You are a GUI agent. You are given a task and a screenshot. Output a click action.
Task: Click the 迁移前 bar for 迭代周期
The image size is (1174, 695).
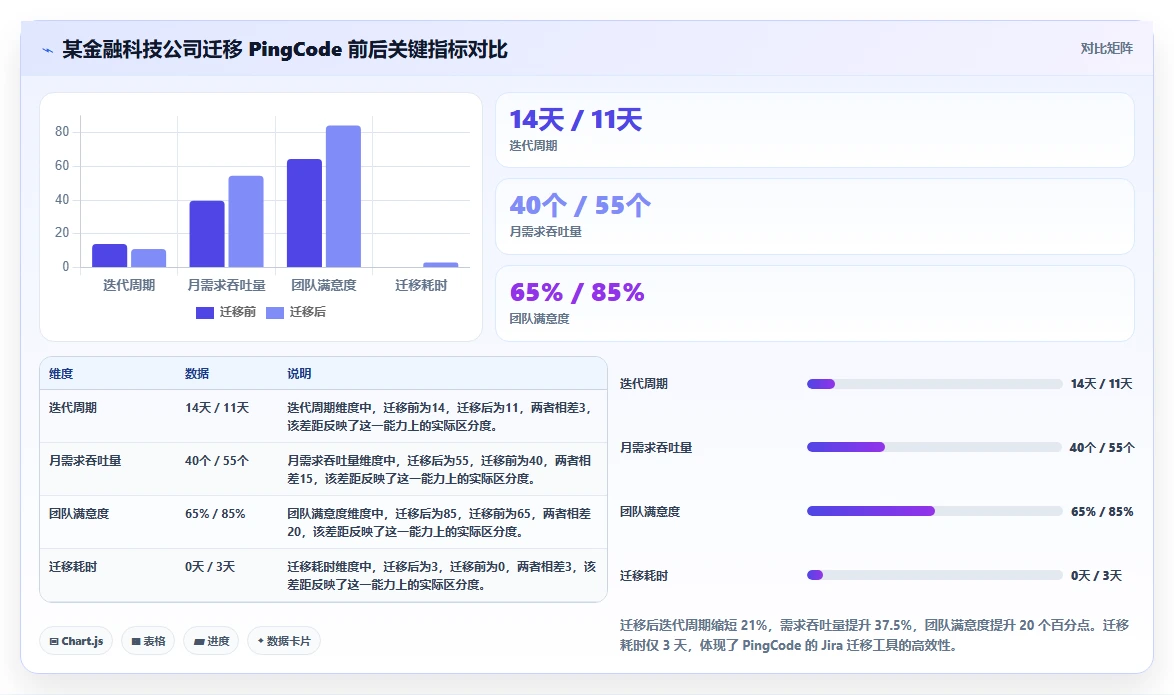click(x=109, y=255)
